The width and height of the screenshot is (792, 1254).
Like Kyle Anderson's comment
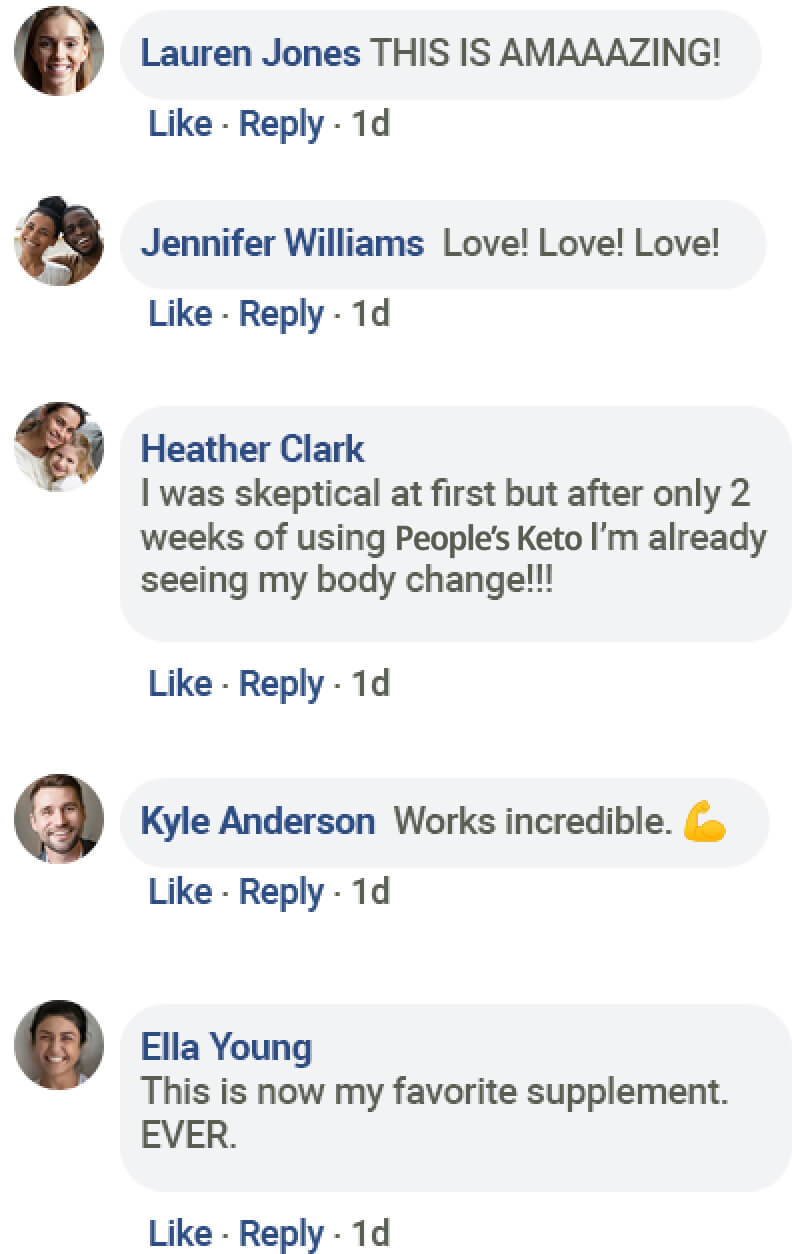tap(180, 892)
